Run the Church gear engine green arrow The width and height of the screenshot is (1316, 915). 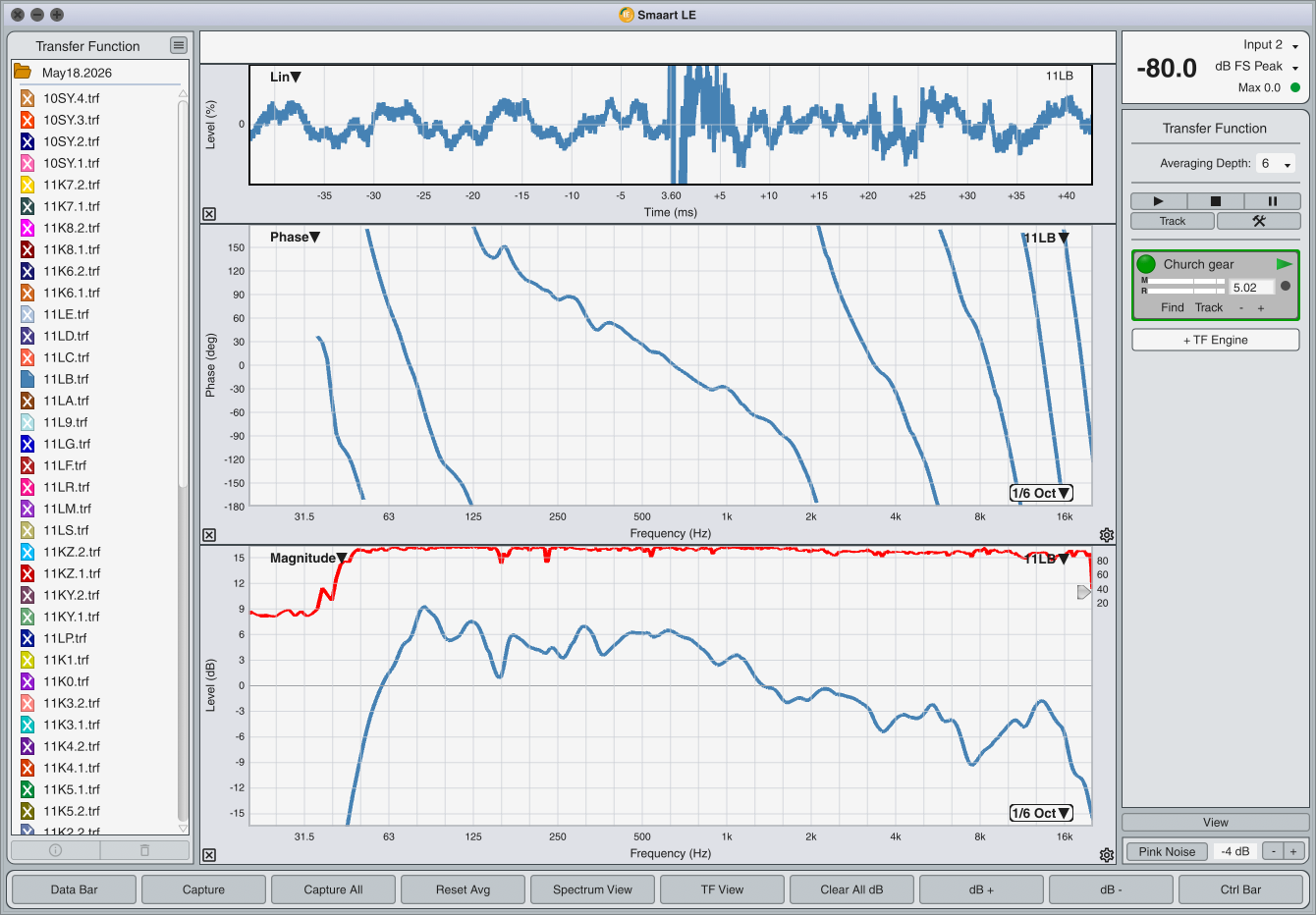[x=1284, y=264]
